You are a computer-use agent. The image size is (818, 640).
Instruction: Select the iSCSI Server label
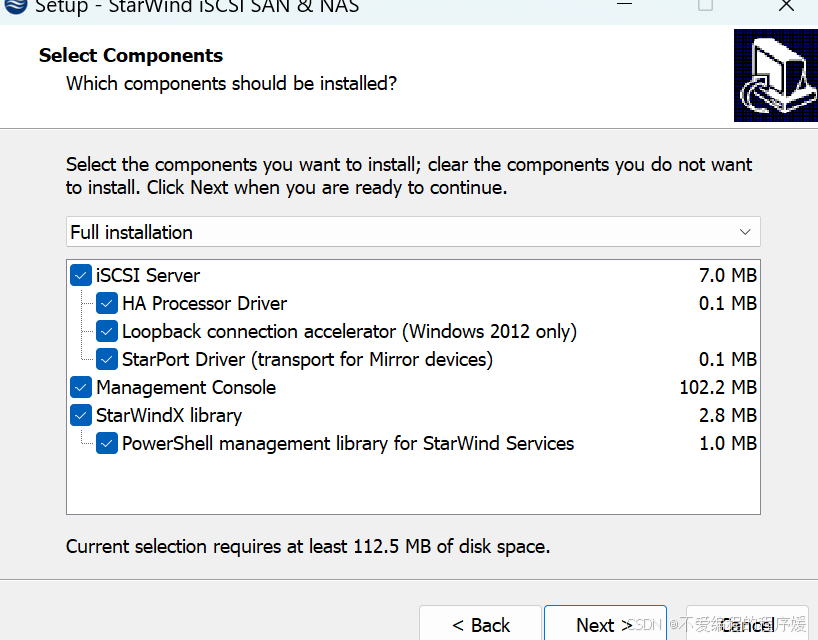(148, 275)
